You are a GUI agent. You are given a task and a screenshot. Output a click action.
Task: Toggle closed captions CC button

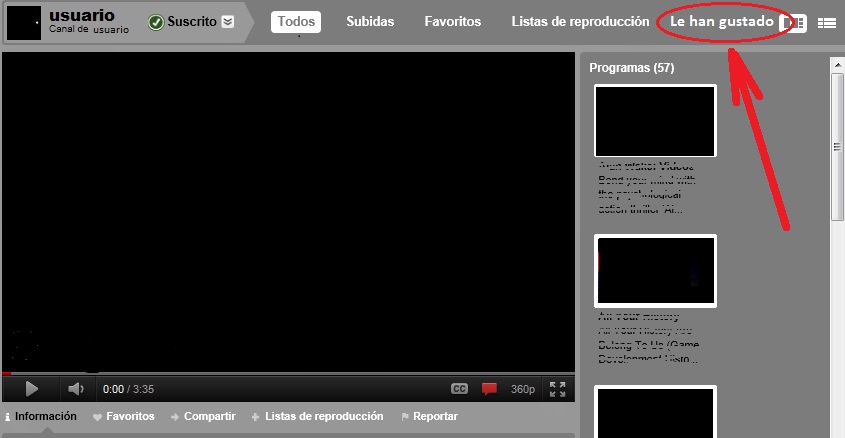[x=459, y=388]
